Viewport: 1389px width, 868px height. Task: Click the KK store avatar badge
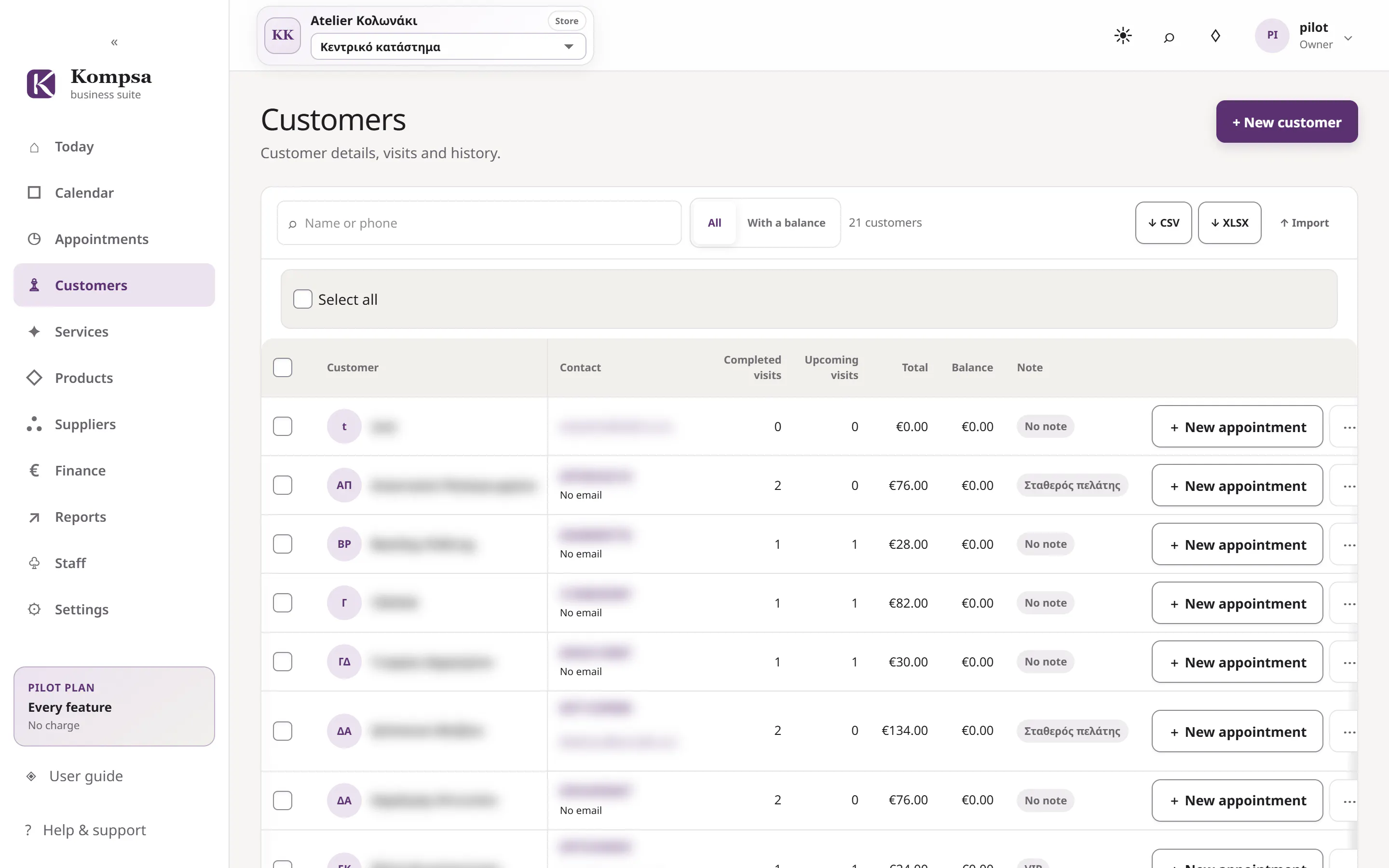click(283, 35)
